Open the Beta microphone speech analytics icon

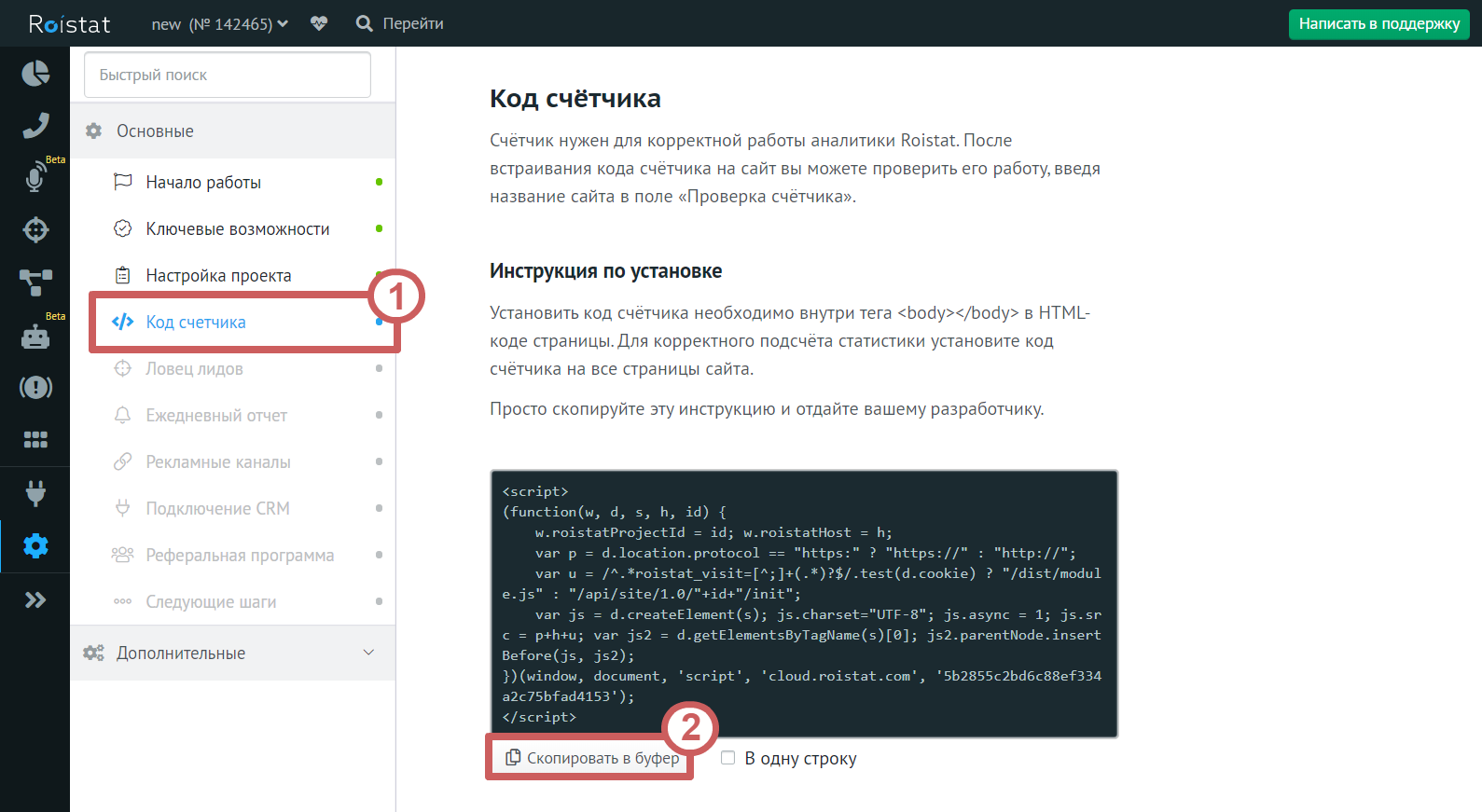35,177
